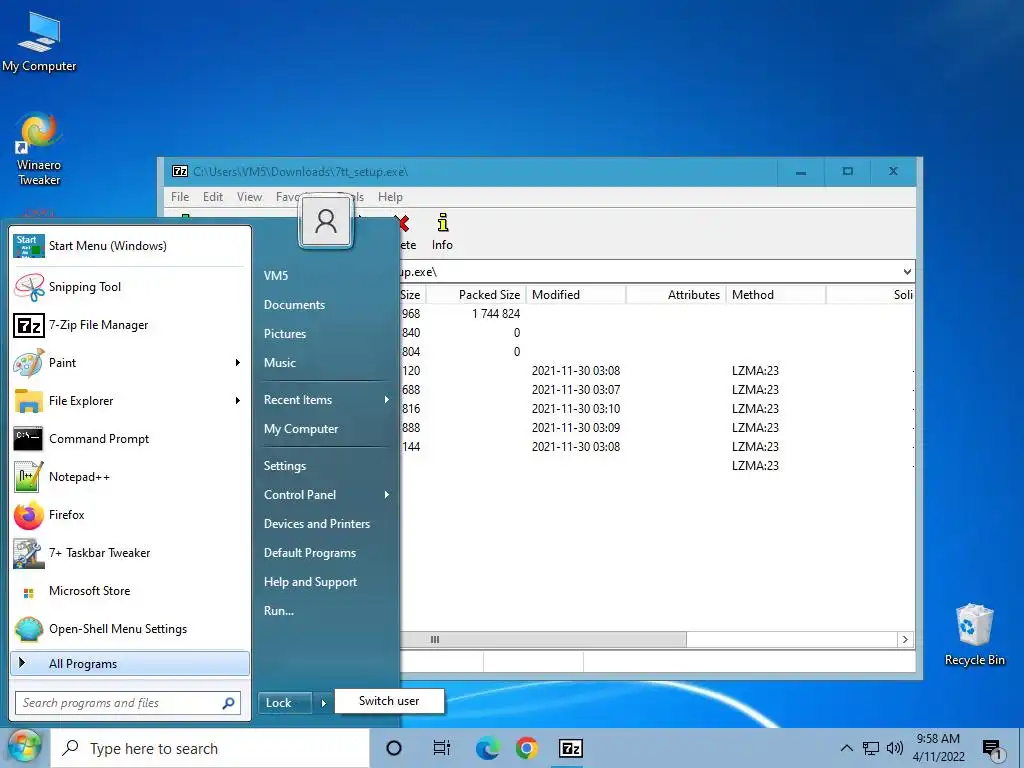
Task: Open 7+ Taskbar Tweaker
Action: (x=129, y=552)
